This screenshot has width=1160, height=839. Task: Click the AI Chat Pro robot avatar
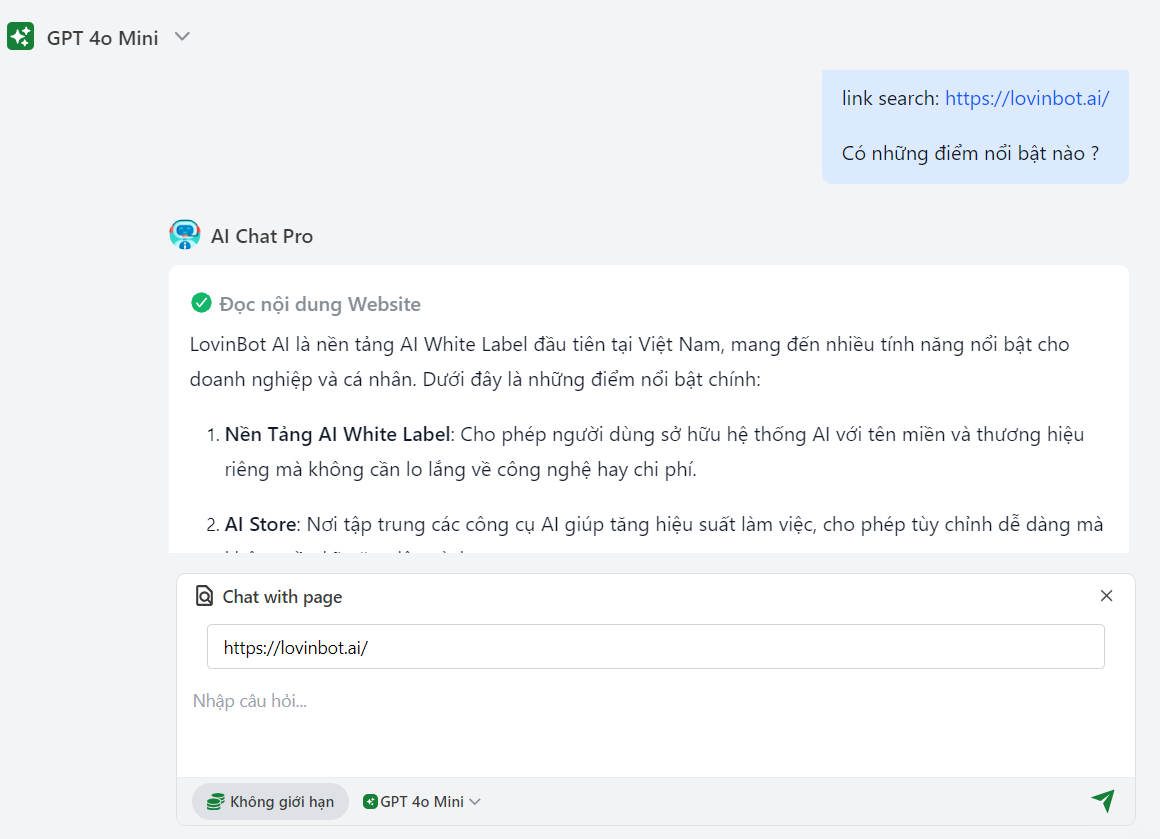[x=185, y=235]
